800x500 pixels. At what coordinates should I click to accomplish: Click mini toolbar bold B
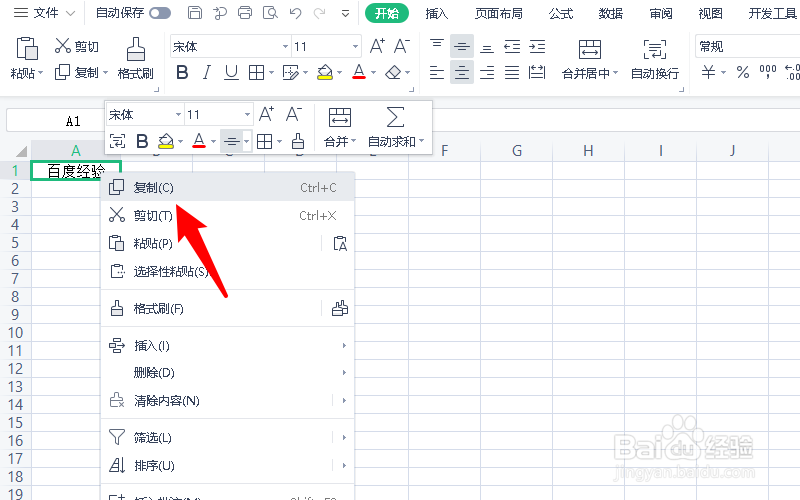(142, 141)
